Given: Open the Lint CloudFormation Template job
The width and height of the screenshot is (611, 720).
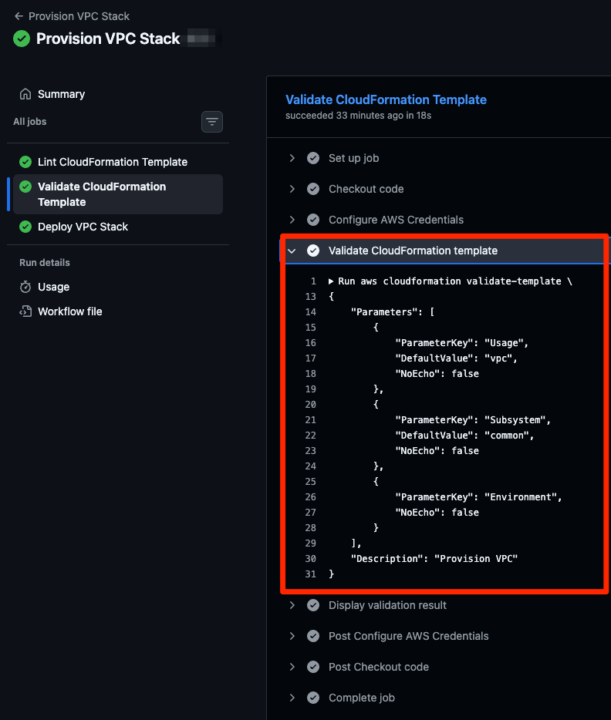Looking at the screenshot, I should 112,162.
